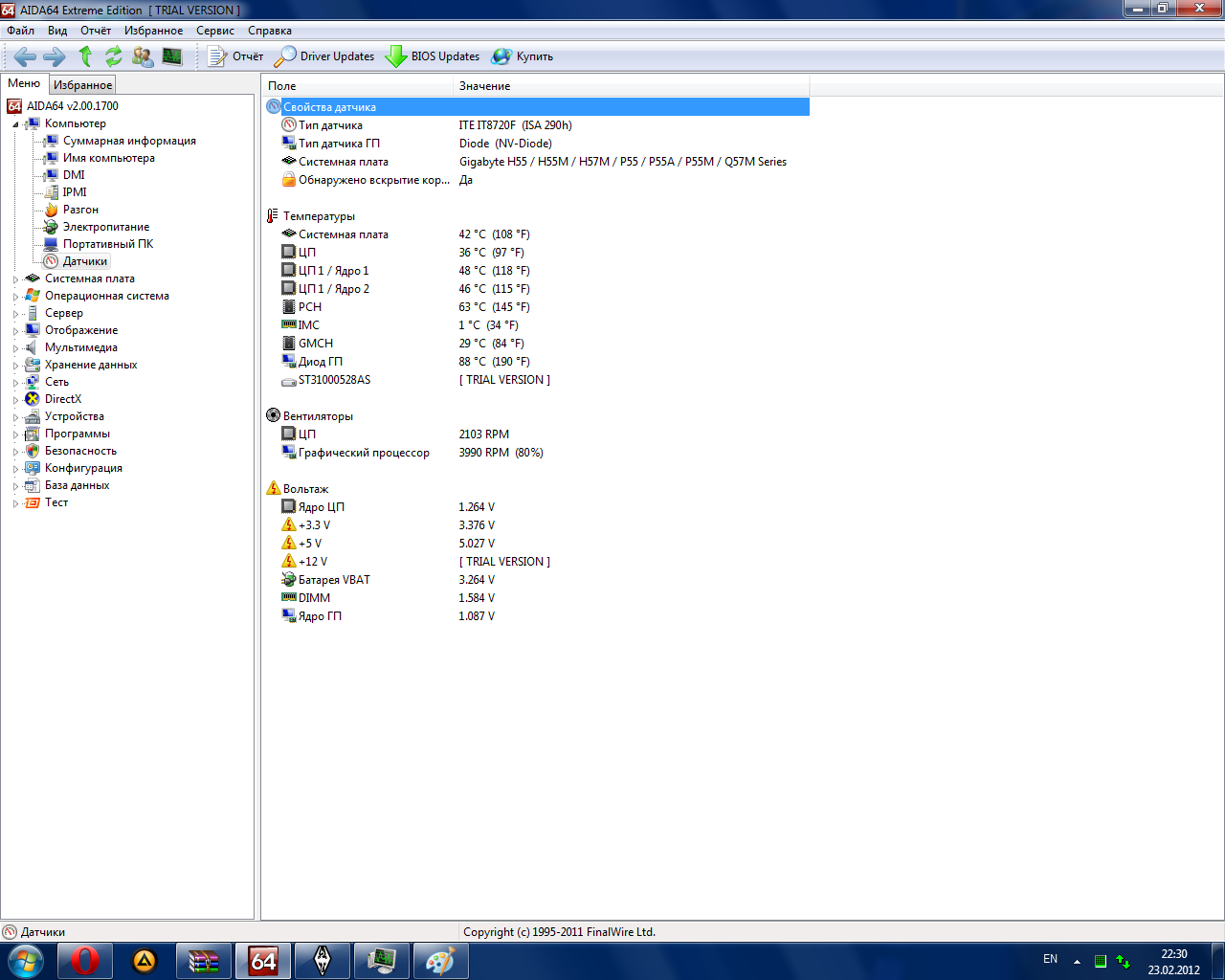Click the Купить toolbar button
The height and width of the screenshot is (980, 1225).
tap(523, 56)
